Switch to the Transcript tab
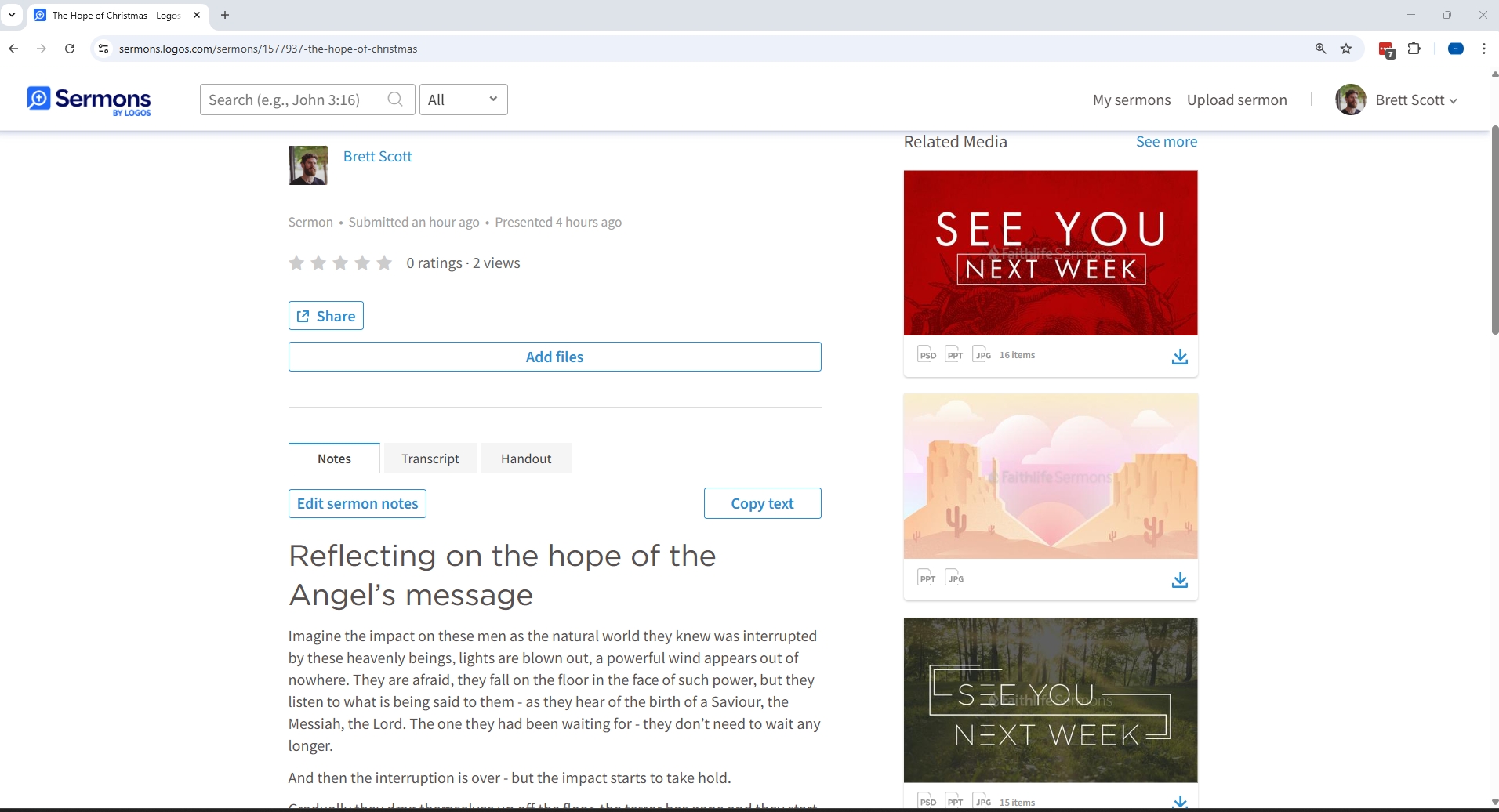This screenshot has height=812, width=1499. (430, 459)
